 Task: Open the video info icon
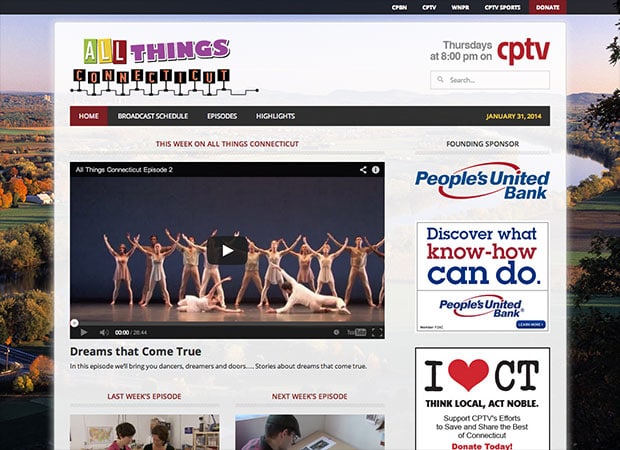[x=375, y=170]
